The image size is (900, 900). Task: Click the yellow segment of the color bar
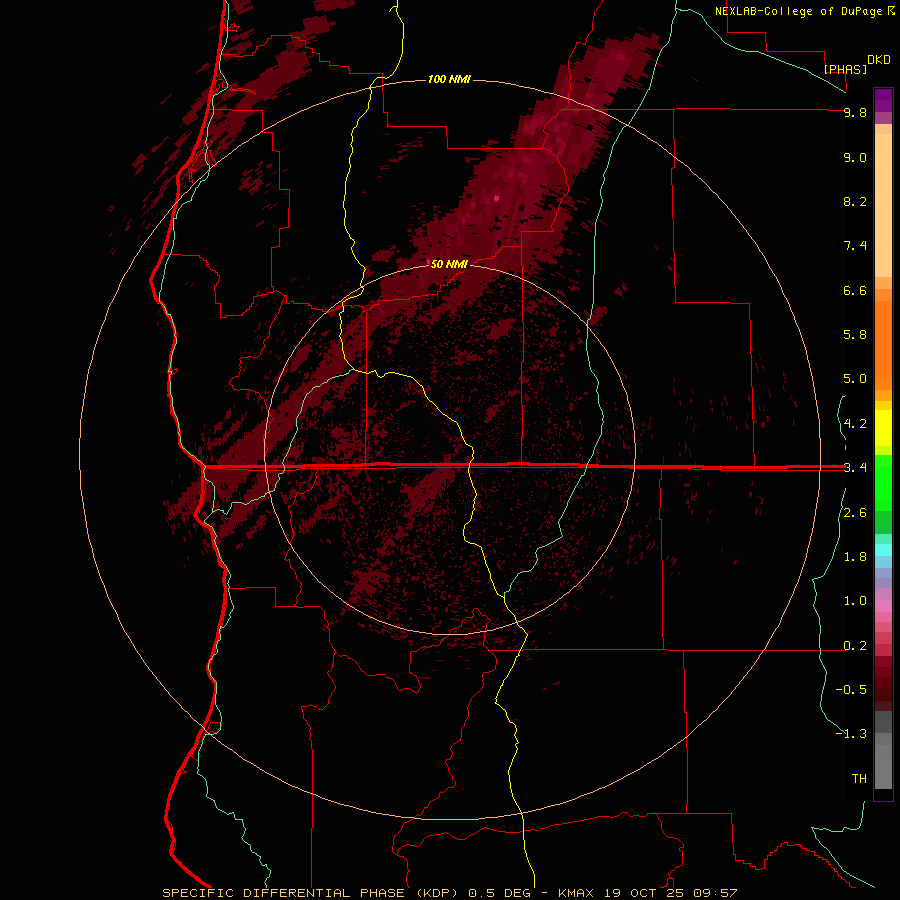(x=883, y=428)
